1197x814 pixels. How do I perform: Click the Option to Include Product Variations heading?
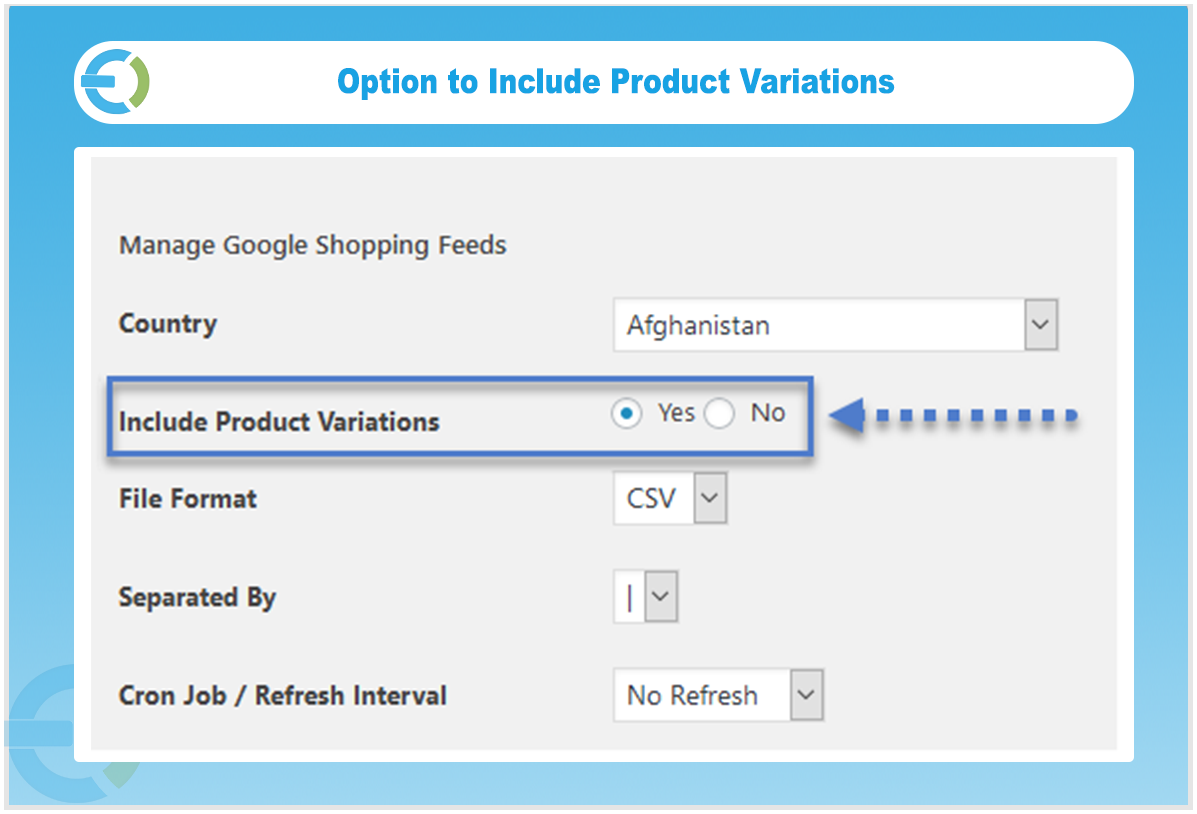[x=615, y=82]
